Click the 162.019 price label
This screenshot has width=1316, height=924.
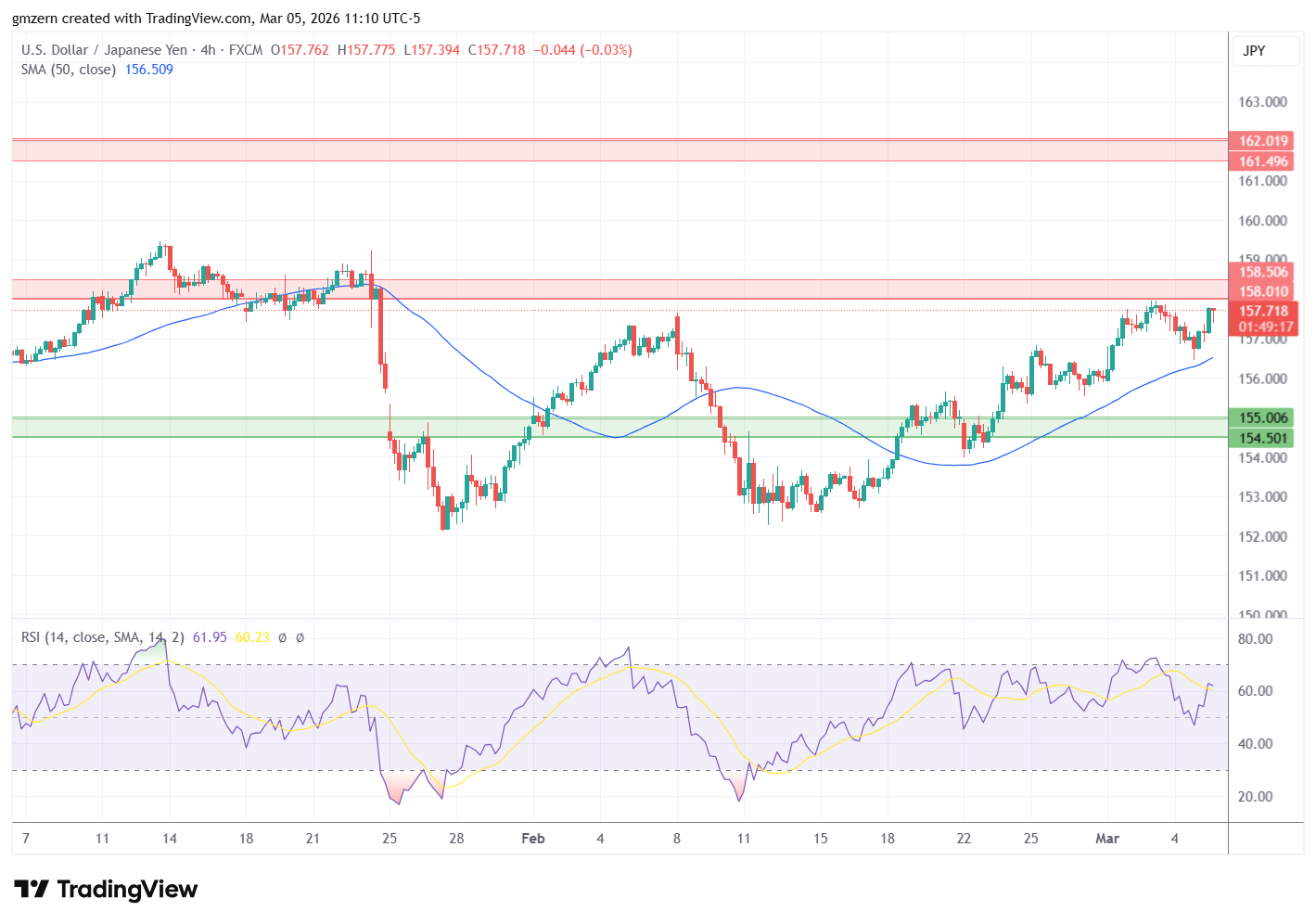click(1263, 141)
